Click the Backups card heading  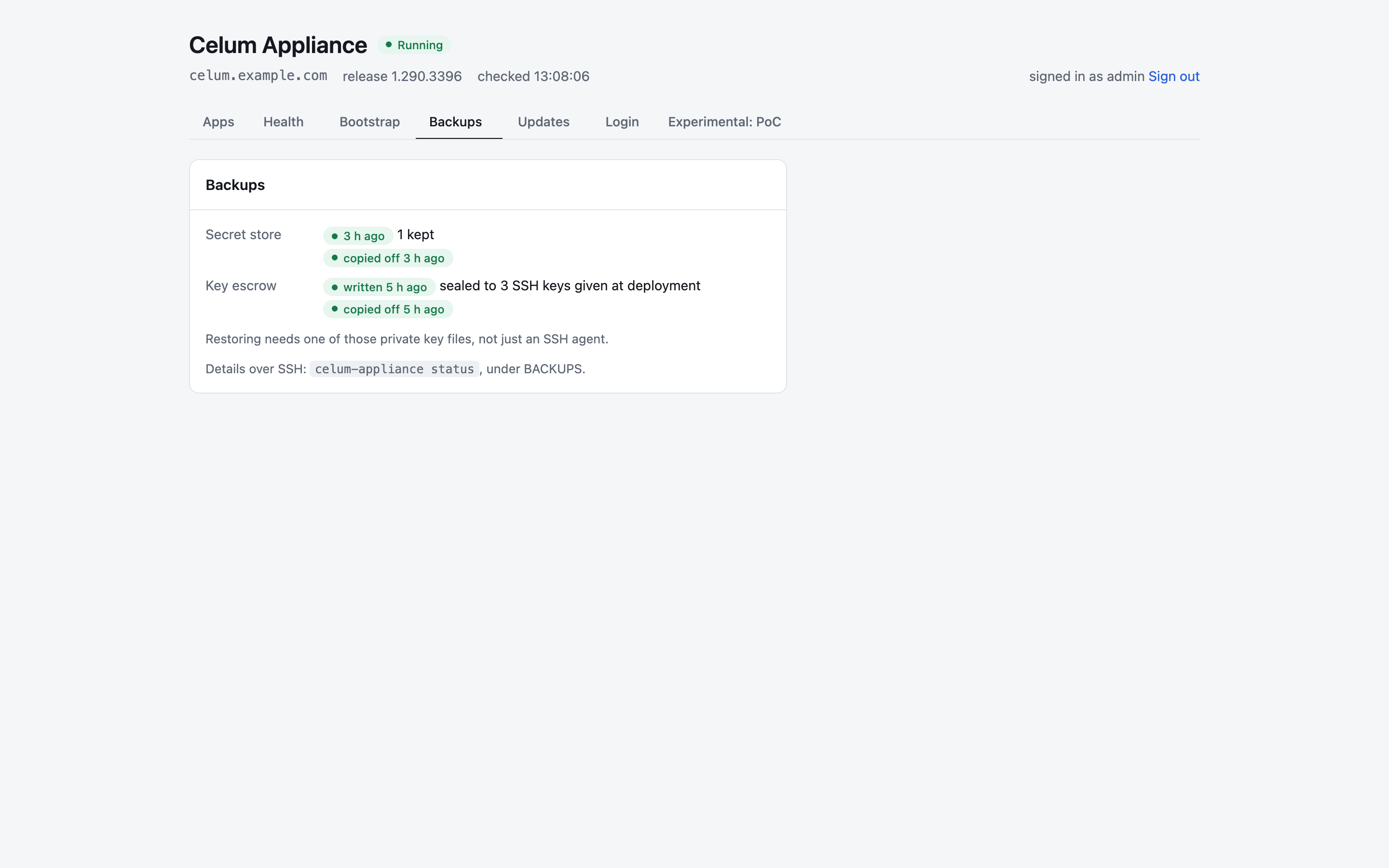[235, 185]
